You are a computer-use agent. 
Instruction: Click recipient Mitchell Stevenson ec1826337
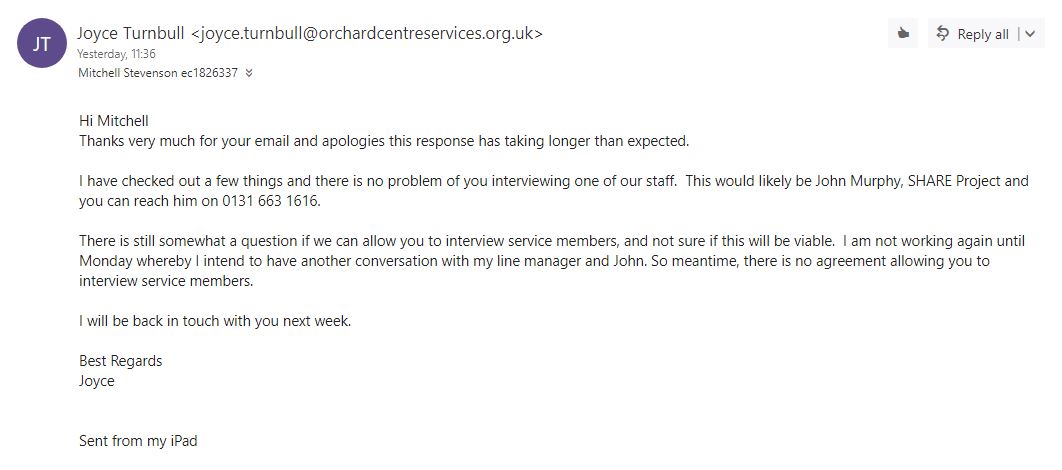coord(157,73)
